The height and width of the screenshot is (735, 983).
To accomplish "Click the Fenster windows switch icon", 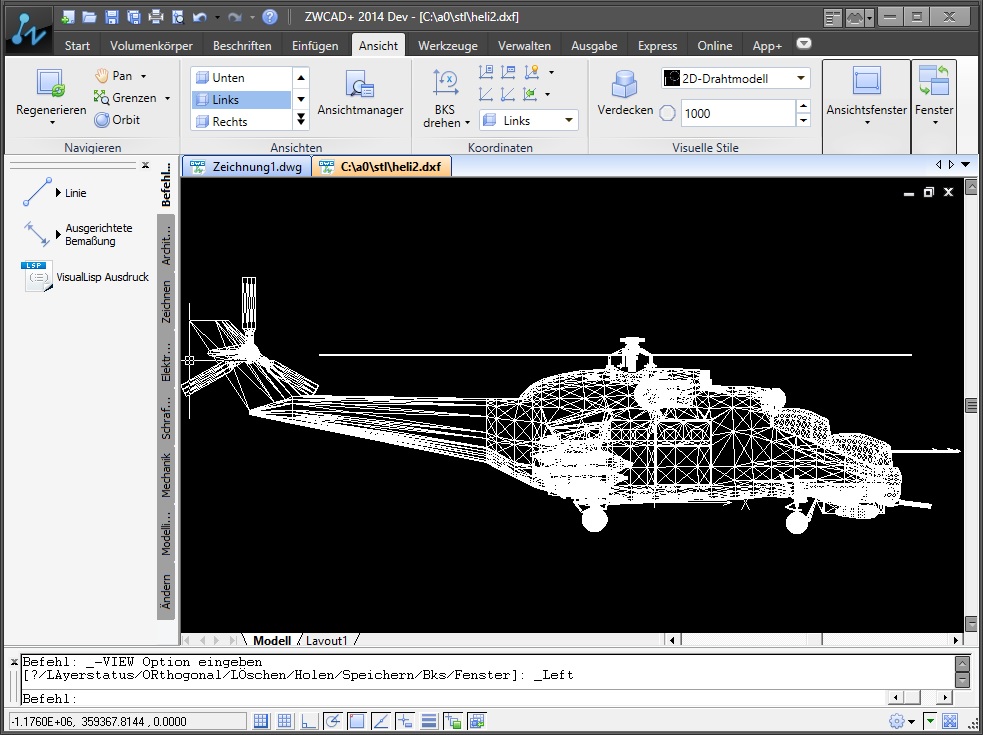I will click(x=934, y=82).
